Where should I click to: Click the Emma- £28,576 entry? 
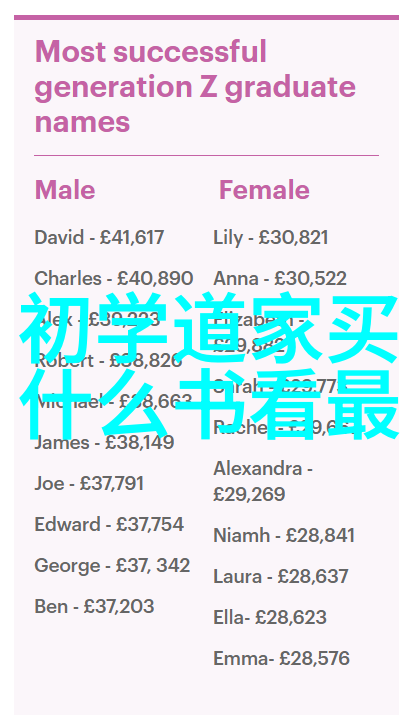click(281, 658)
